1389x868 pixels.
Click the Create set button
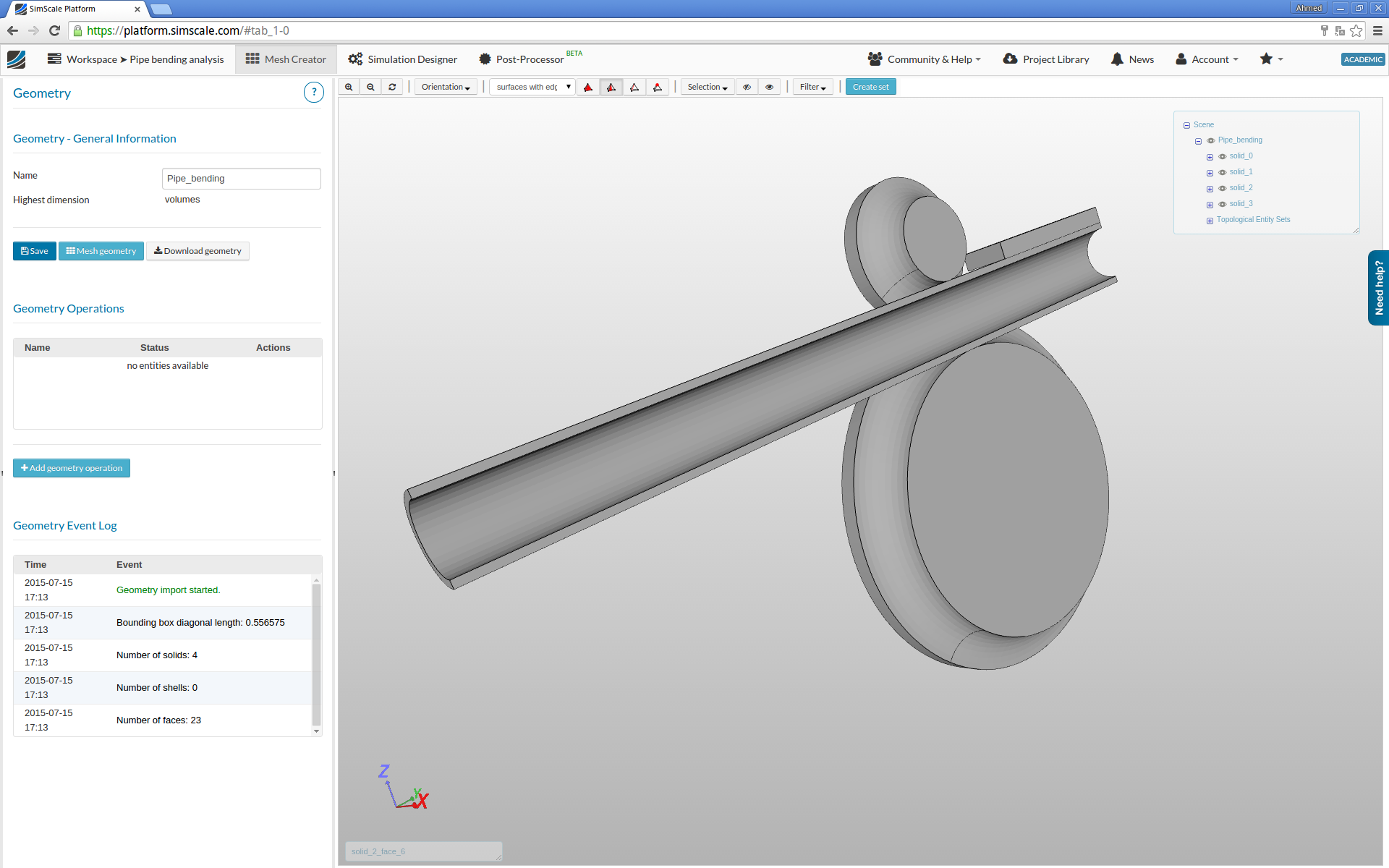pyautogui.click(x=871, y=87)
